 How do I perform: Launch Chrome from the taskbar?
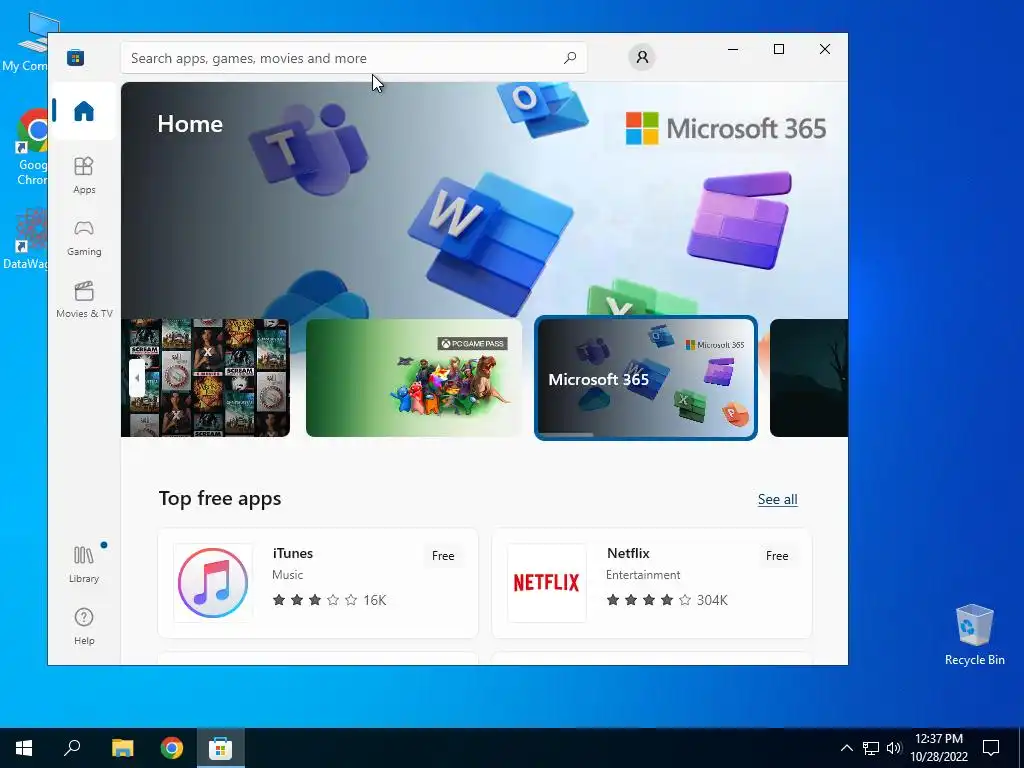tap(172, 748)
